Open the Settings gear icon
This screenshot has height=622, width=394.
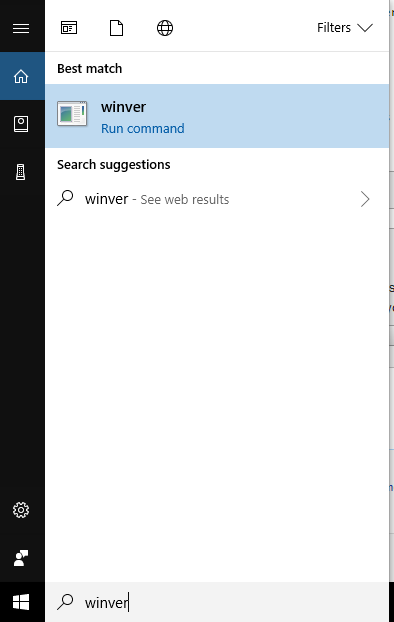[21, 510]
